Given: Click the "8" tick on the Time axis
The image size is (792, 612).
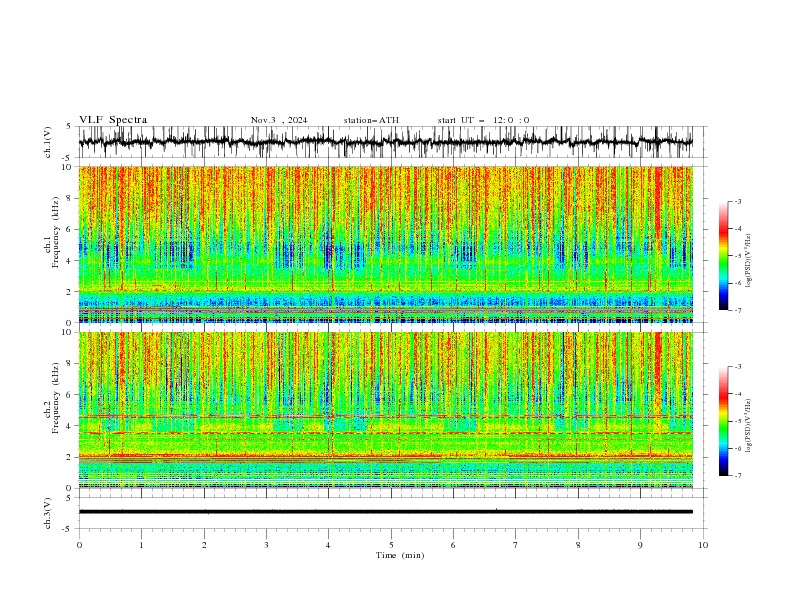Looking at the screenshot, I should tap(578, 545).
